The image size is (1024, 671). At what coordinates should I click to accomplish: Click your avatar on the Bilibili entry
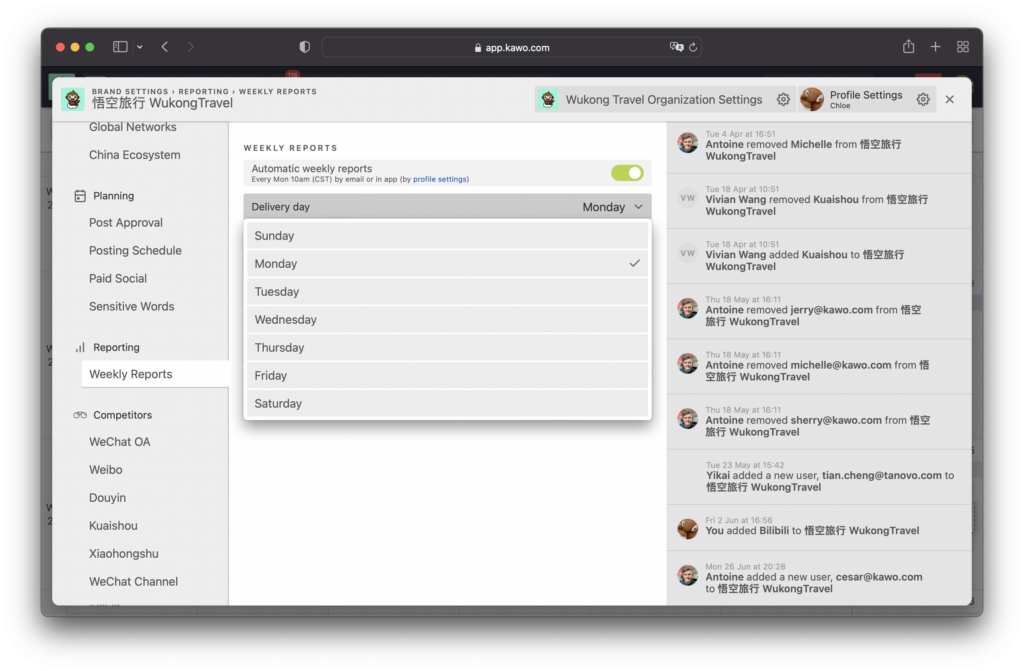point(688,529)
